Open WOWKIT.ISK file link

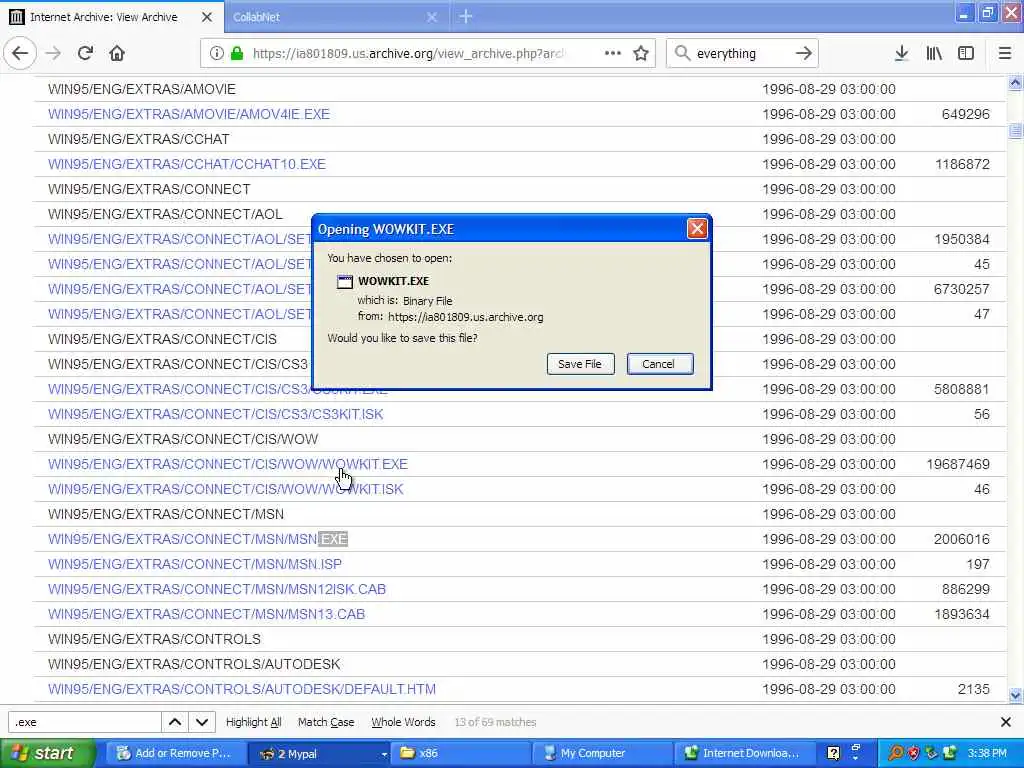(226, 489)
